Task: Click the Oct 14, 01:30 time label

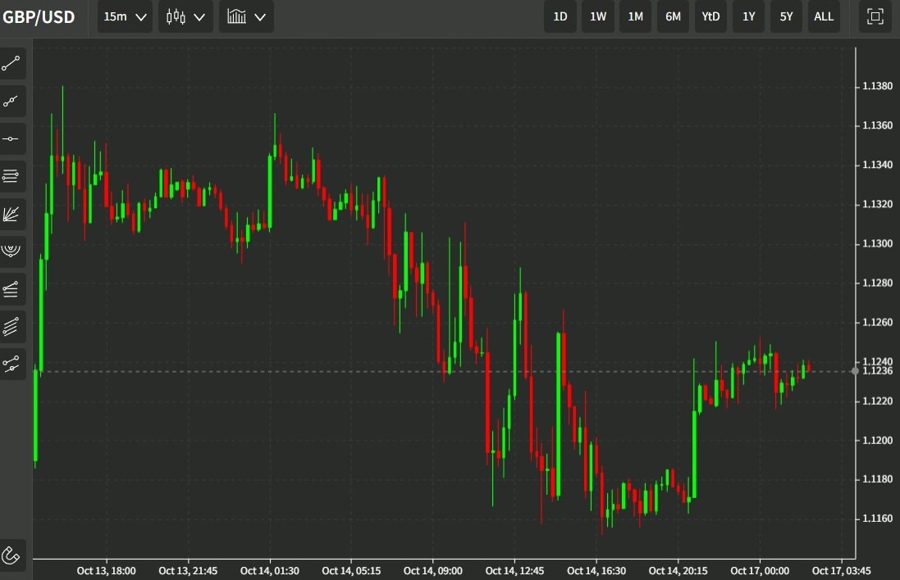Action: click(x=270, y=571)
